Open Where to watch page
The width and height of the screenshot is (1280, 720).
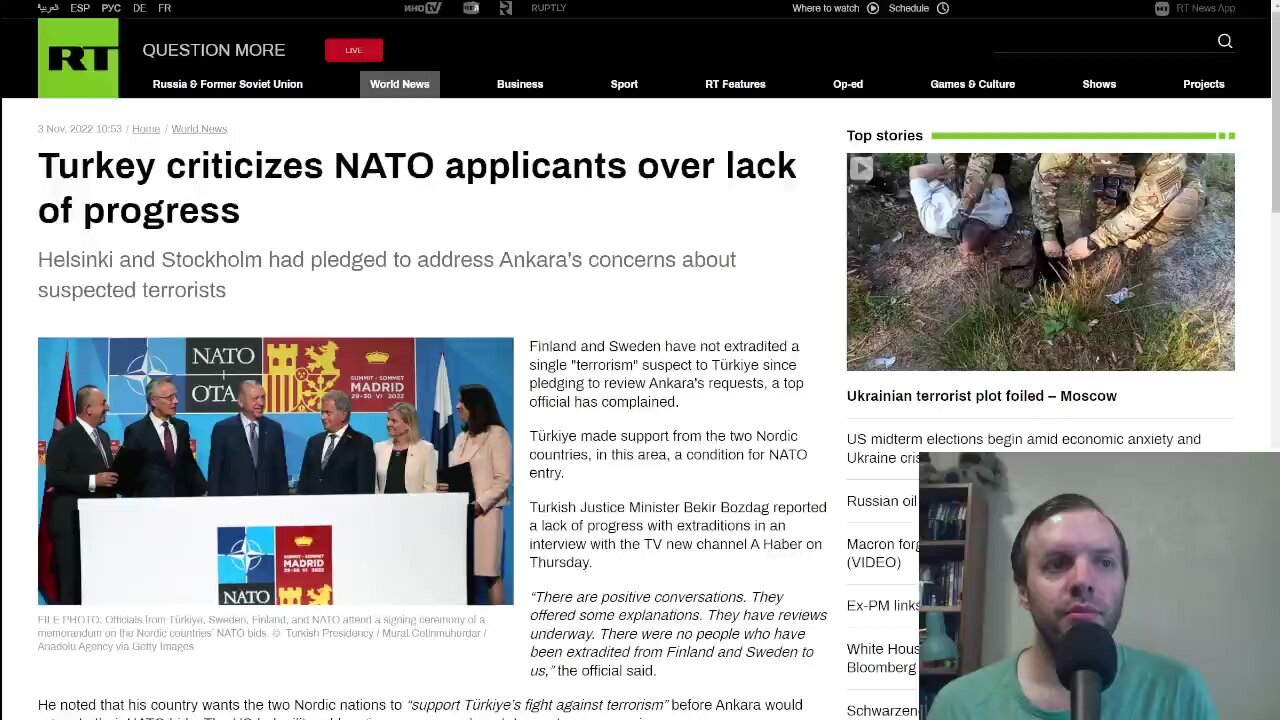(825, 8)
